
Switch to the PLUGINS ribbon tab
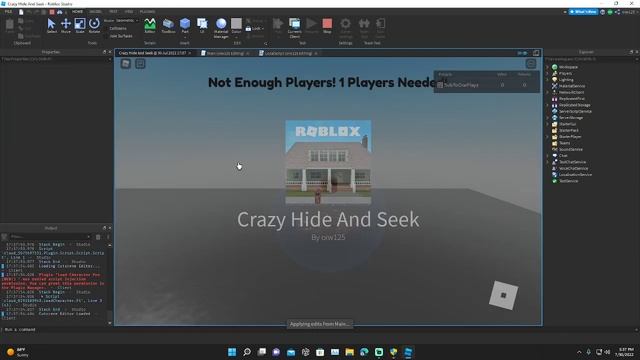click(x=147, y=12)
